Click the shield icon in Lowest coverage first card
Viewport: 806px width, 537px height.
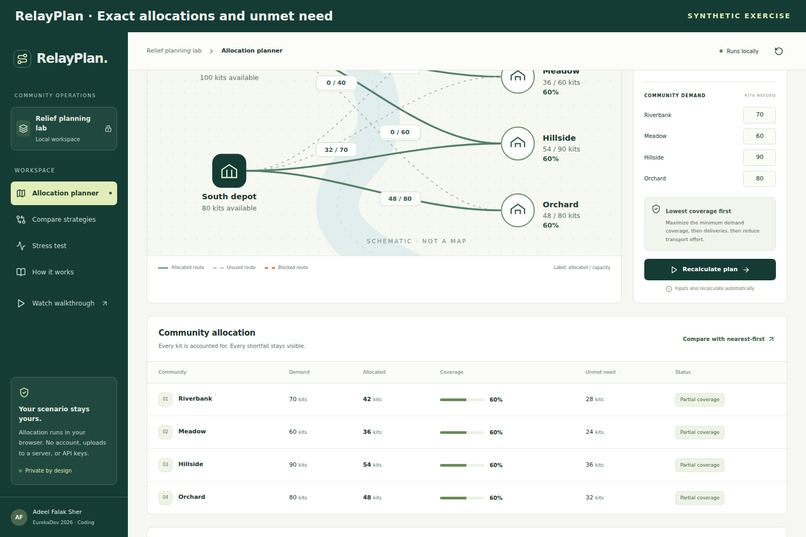[656, 209]
